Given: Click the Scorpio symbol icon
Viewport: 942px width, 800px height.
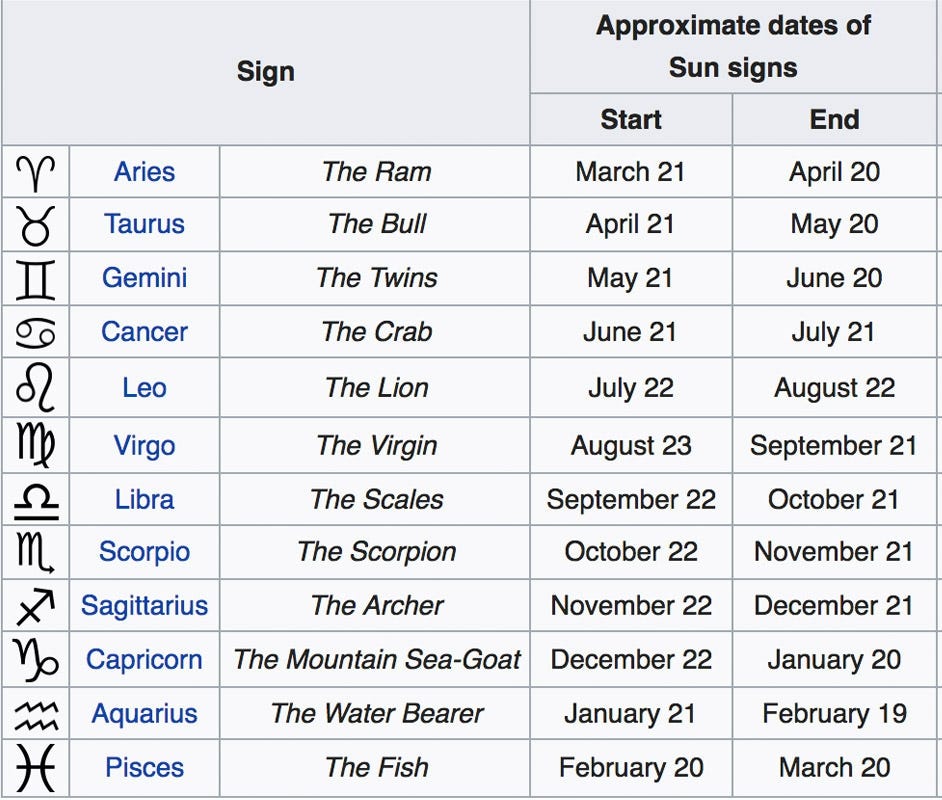Looking at the screenshot, I should coord(35,552).
